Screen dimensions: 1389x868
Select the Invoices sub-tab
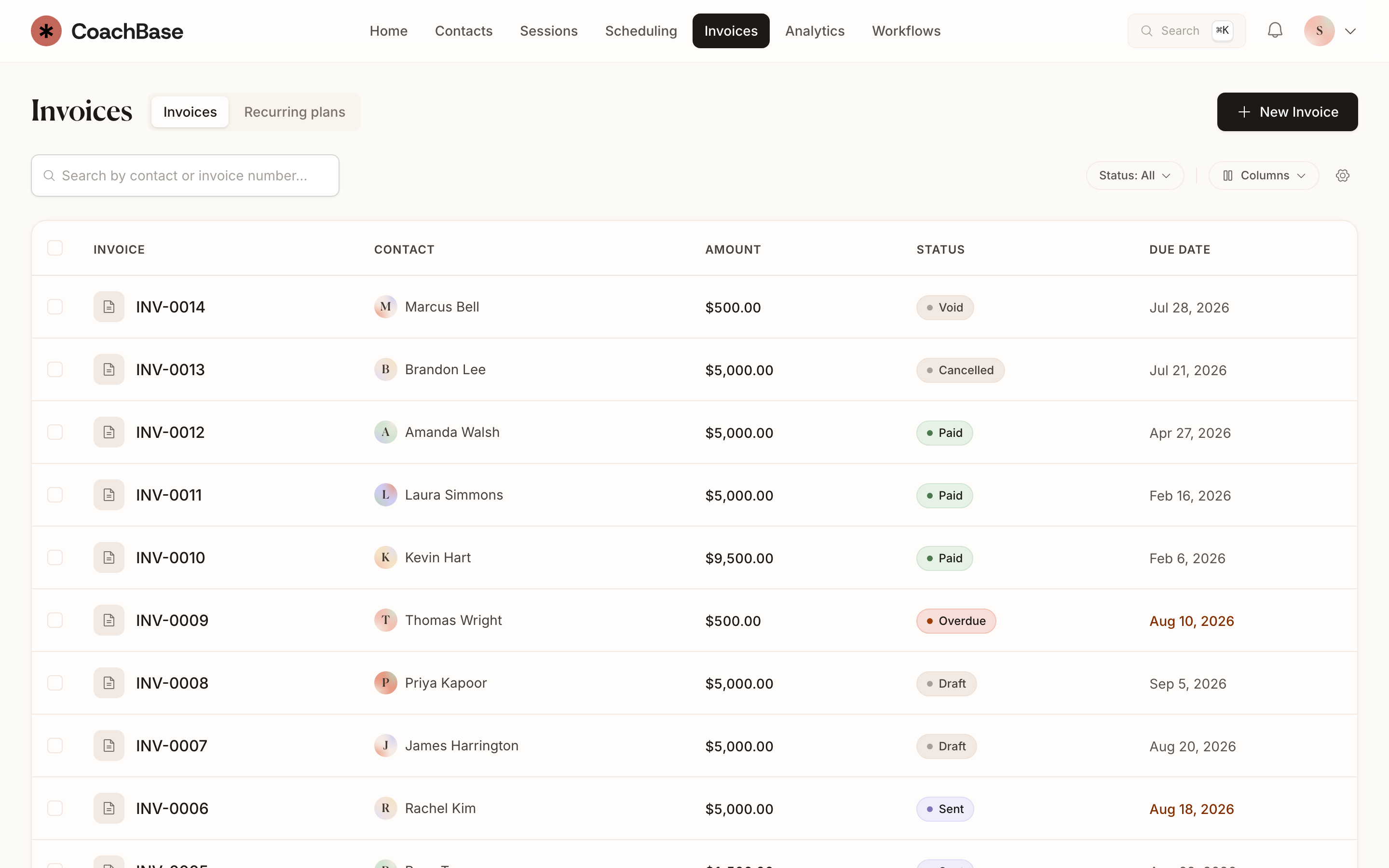pyautogui.click(x=190, y=112)
